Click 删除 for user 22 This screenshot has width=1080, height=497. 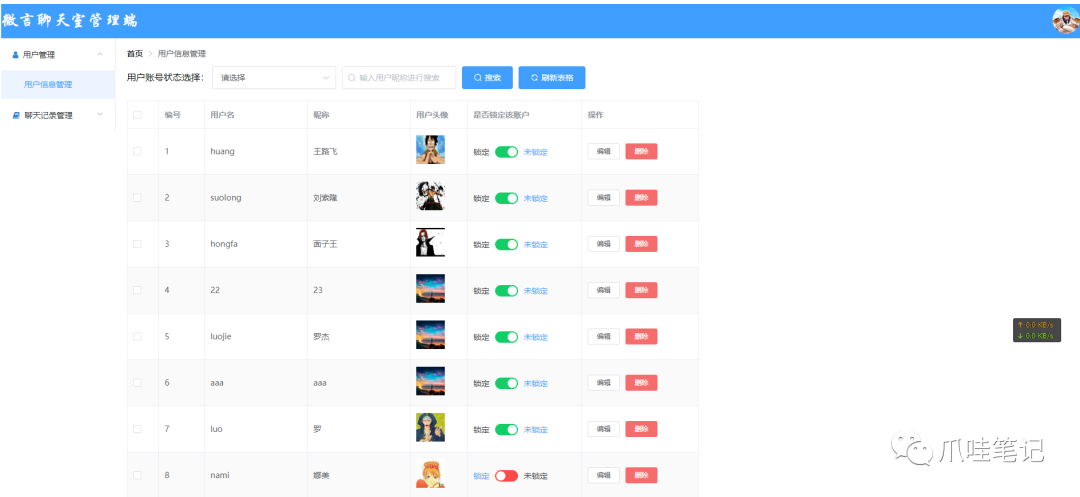click(641, 290)
